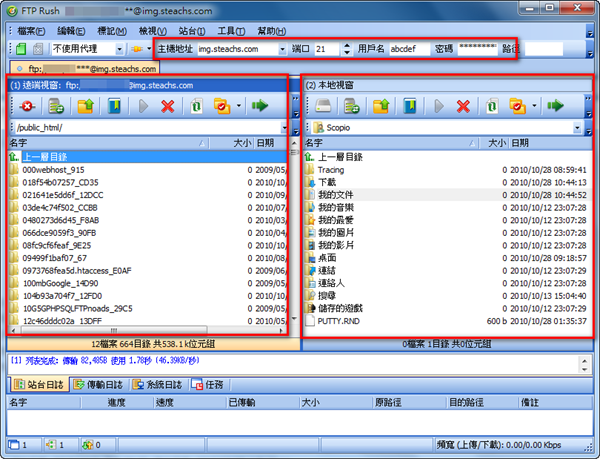Open the 工具(T) menu
Image resolution: width=600 pixels, height=459 pixels.
tap(232, 31)
